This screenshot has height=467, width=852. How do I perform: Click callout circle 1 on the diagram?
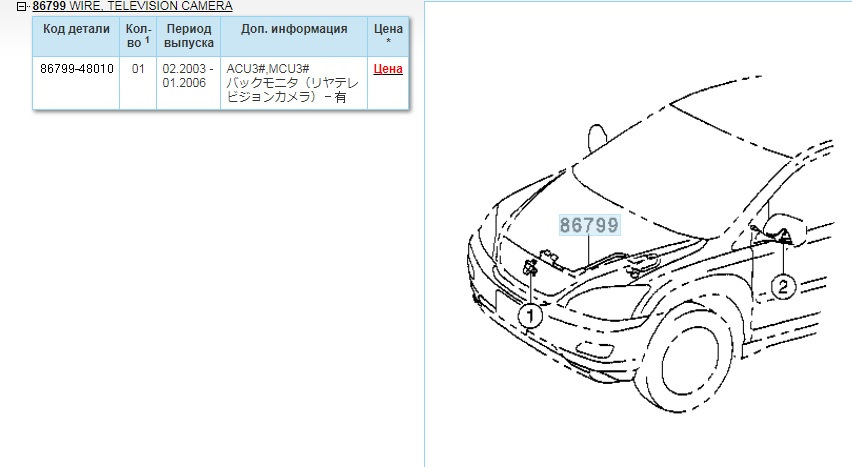point(530,316)
